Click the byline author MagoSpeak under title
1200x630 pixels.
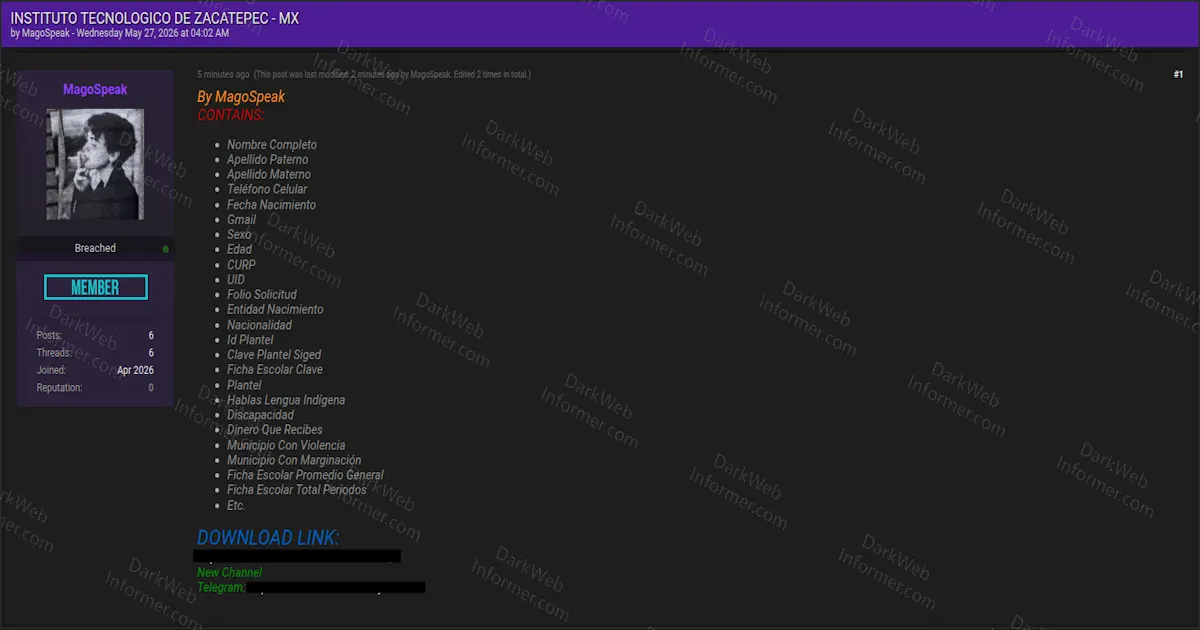46,33
